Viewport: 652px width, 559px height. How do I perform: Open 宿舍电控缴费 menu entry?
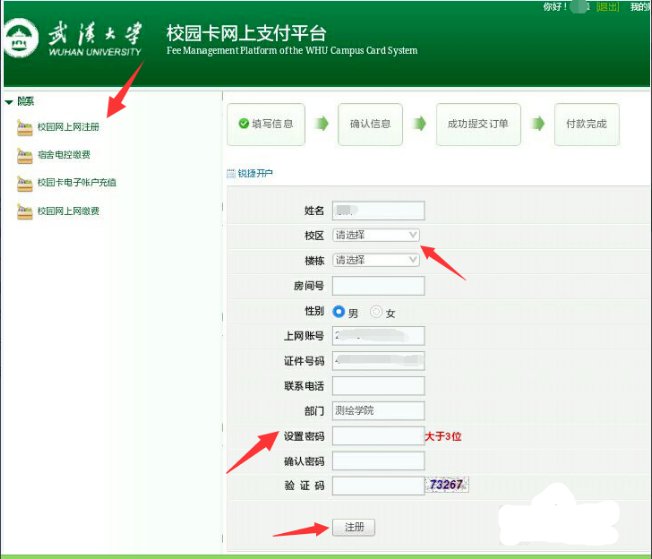tap(64, 155)
